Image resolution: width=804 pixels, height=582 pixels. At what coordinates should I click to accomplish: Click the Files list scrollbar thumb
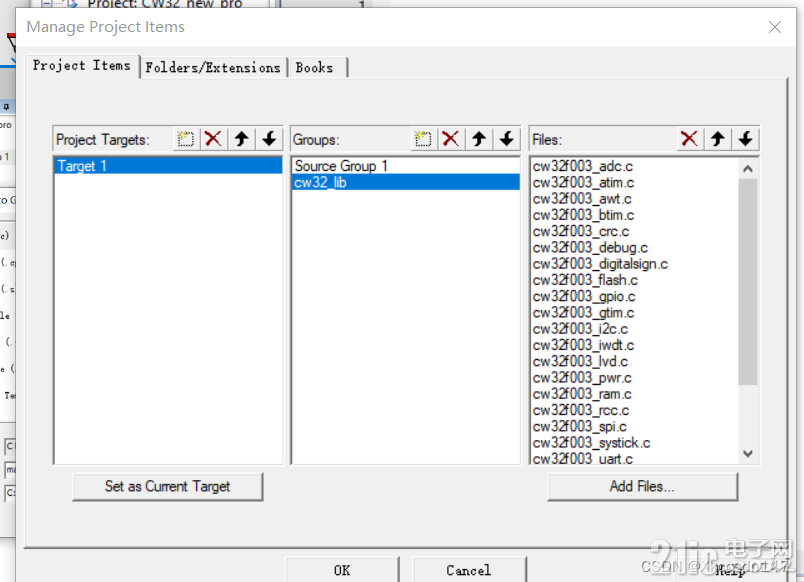tap(748, 282)
